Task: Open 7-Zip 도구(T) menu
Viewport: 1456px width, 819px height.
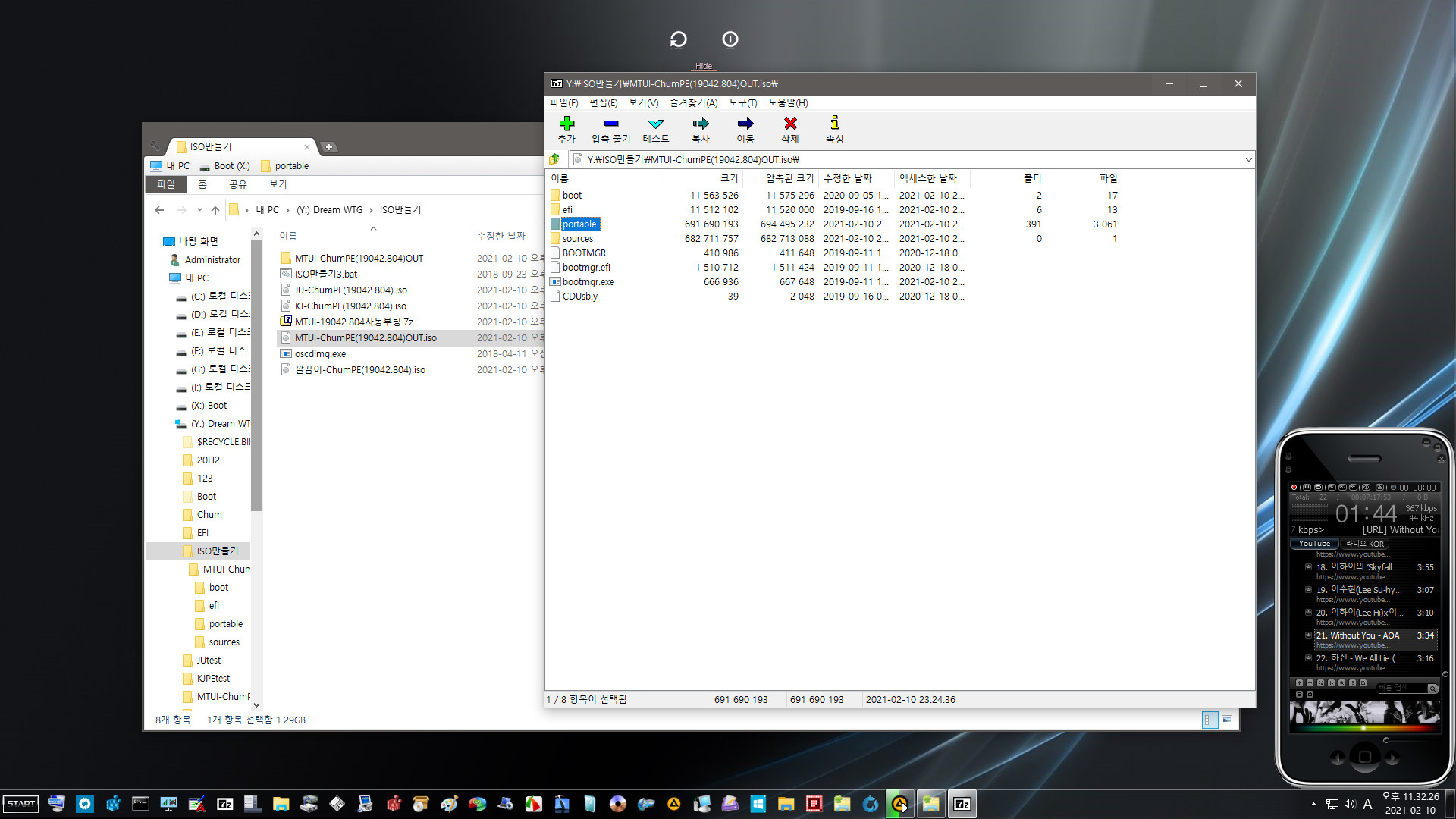Action: (742, 102)
